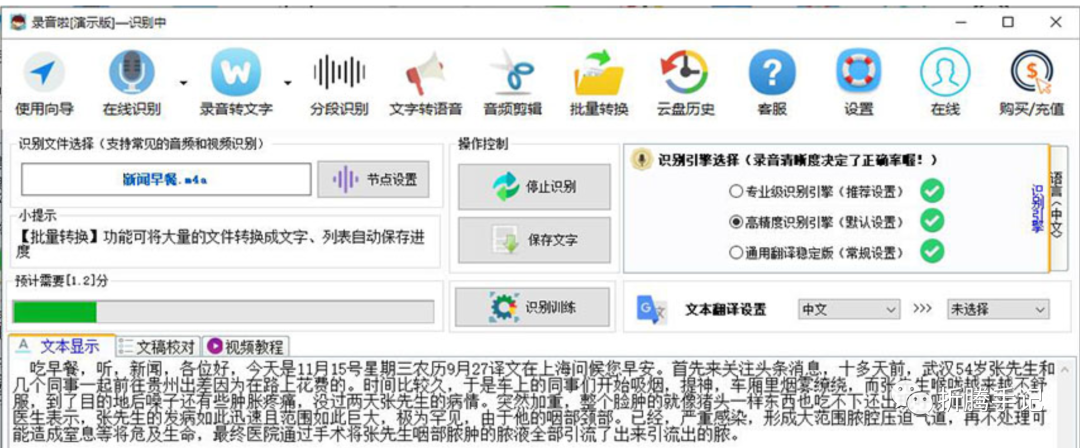
Task: Save text with 保存文字 button
Action: pyautogui.click(x=534, y=240)
